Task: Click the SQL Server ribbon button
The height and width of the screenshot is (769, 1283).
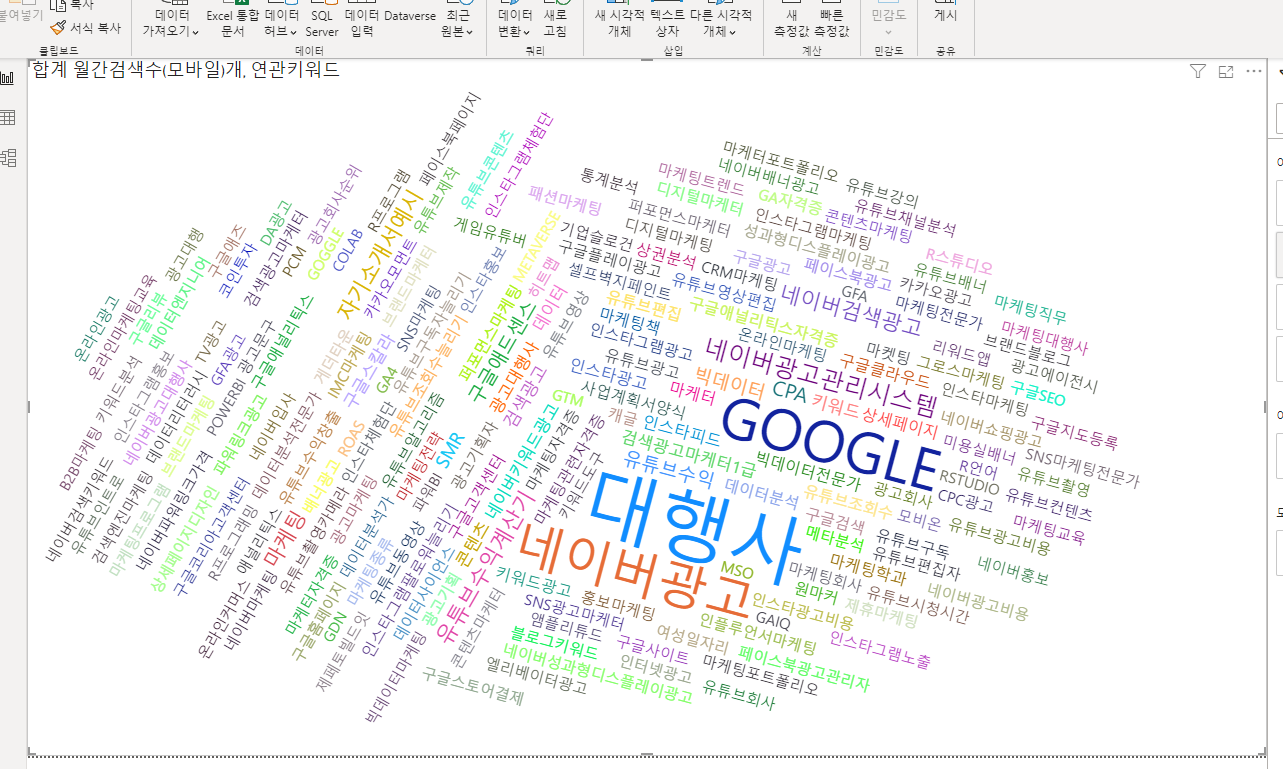Action: coord(322,23)
